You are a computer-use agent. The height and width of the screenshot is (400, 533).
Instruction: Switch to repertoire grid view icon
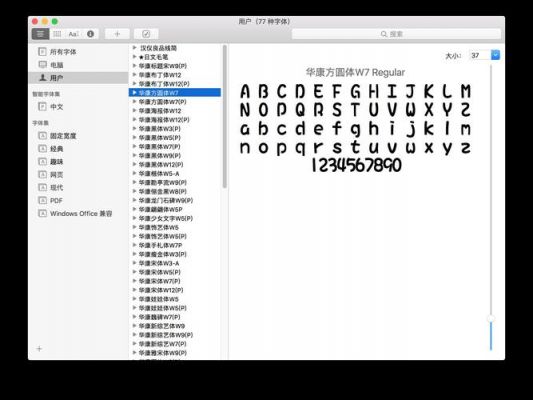coord(57,34)
